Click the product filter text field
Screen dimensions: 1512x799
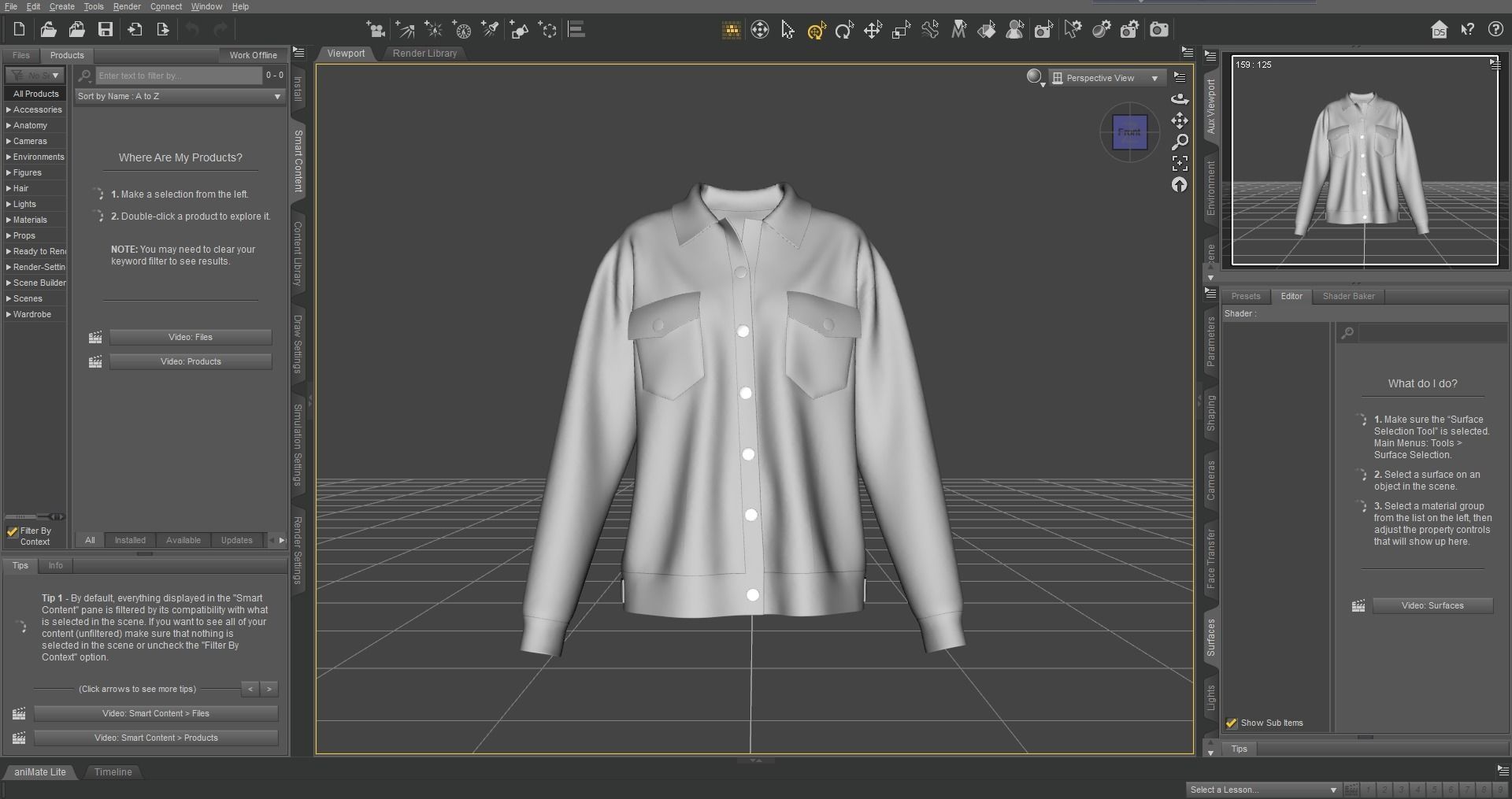pyautogui.click(x=179, y=76)
